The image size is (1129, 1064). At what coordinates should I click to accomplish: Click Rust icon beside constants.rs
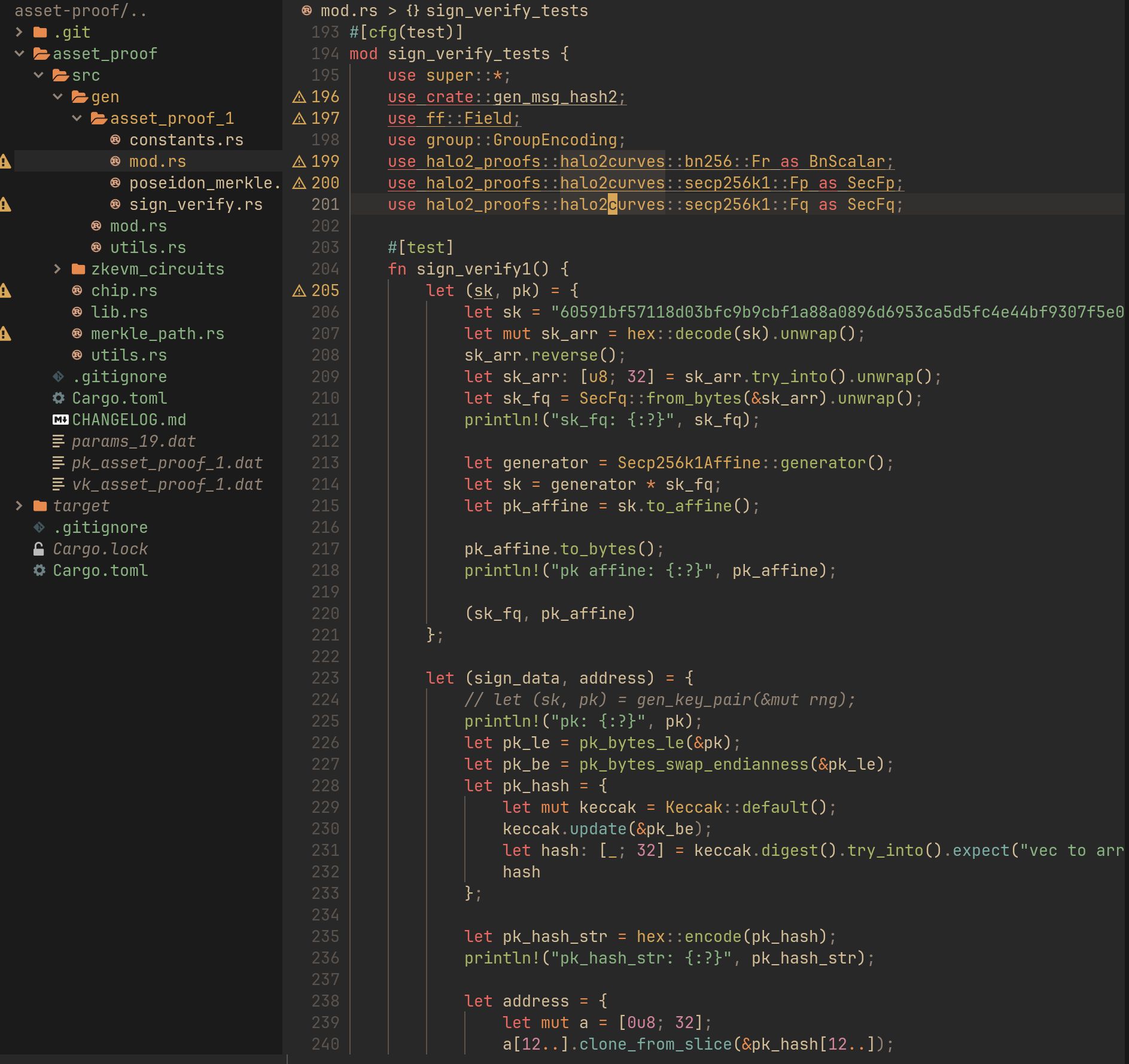[115, 140]
